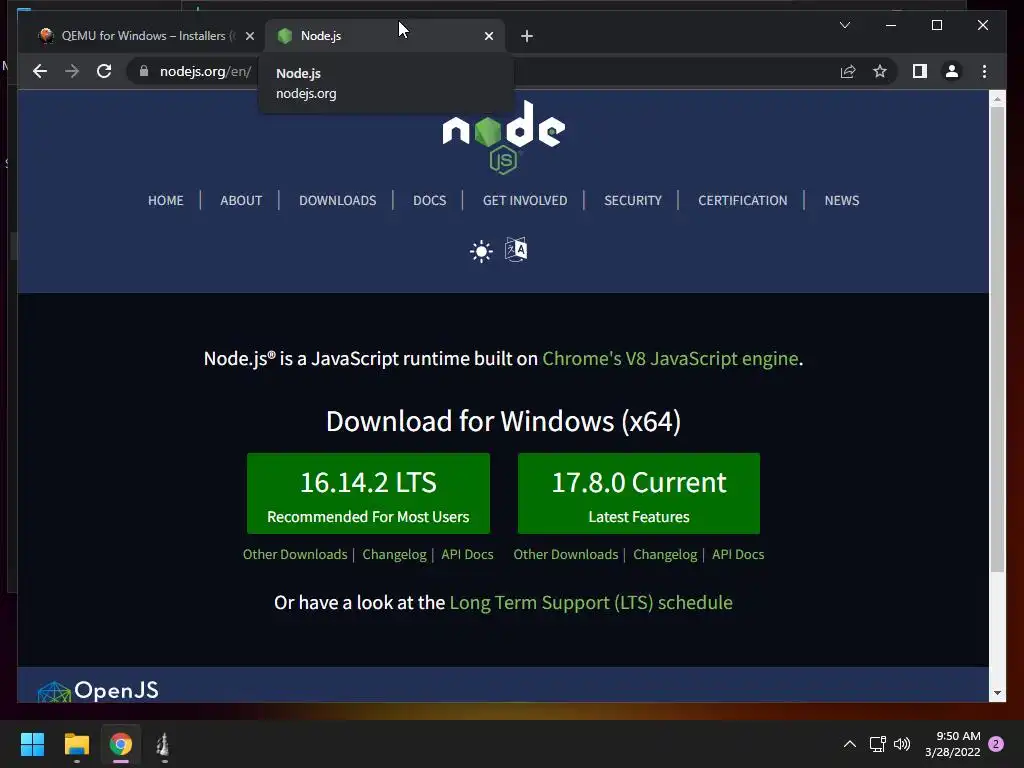Viewport: 1024px width, 768px height.
Task: Close the QEMU for Windows tab
Action: [x=249, y=36]
